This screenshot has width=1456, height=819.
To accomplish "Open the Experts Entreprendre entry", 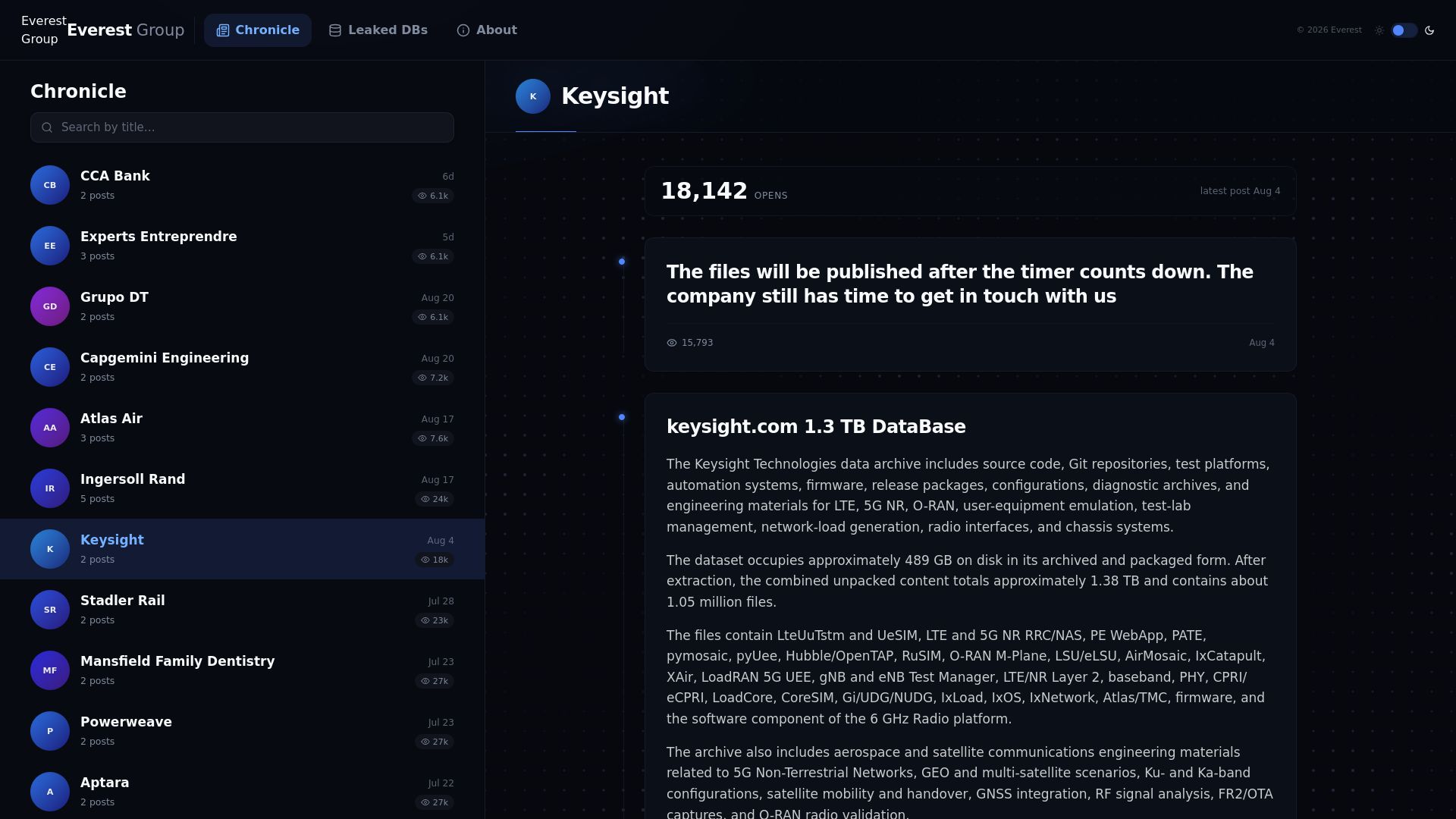I will (x=242, y=246).
